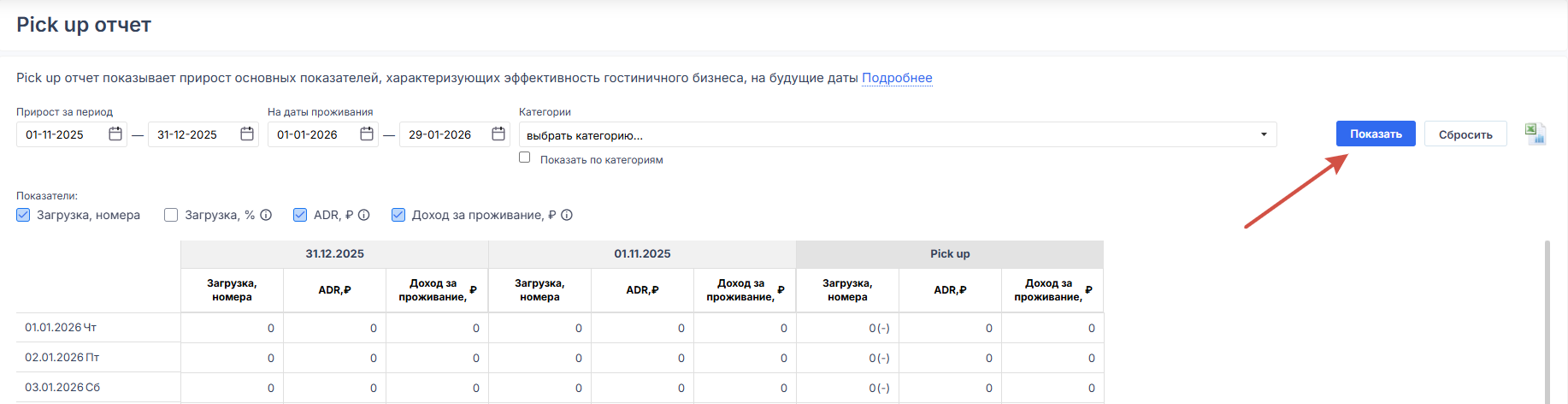Show info tooltip for Доход за проживание
The image size is (1568, 404).
click(567, 215)
